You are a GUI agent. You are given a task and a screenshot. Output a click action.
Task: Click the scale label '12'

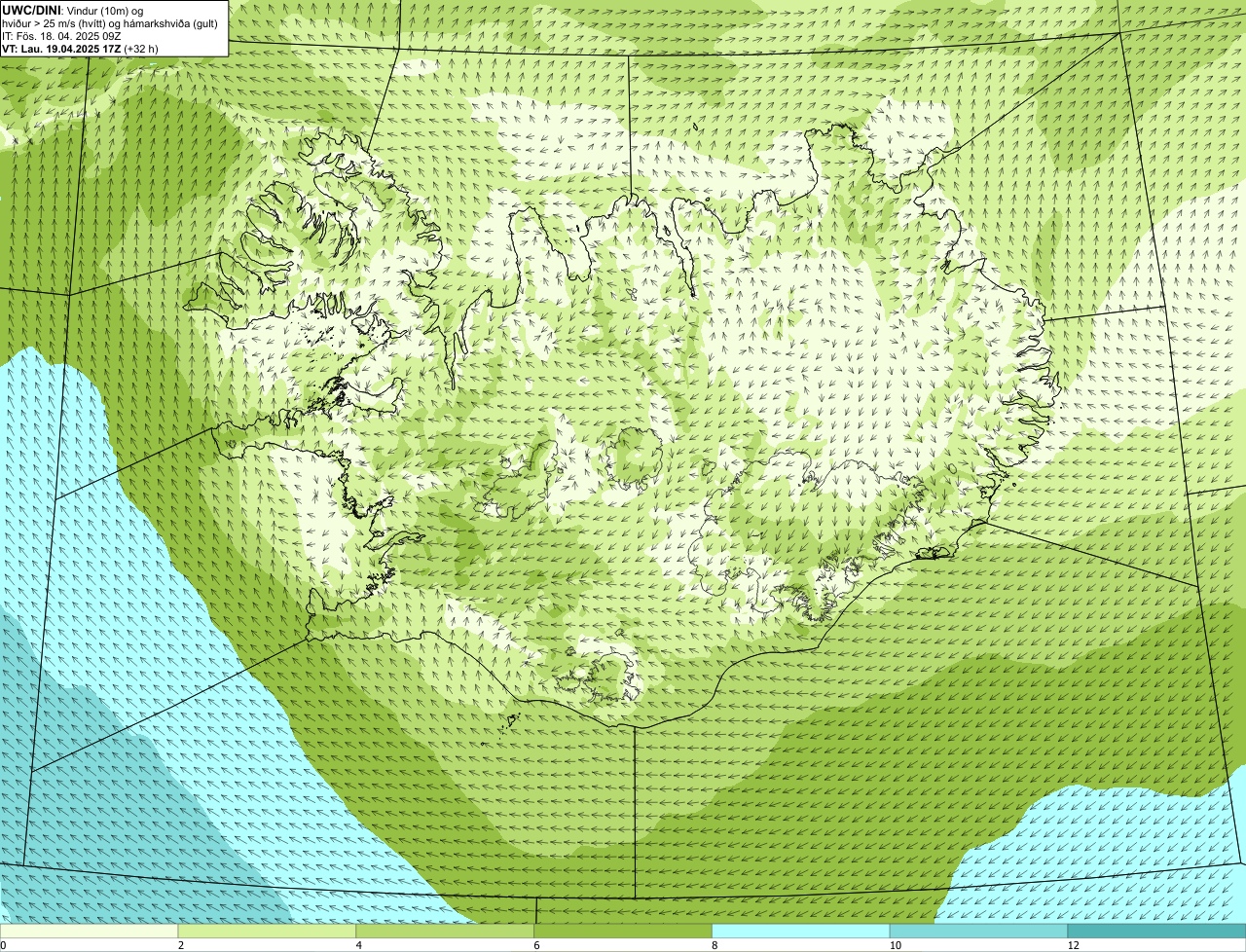[x=1073, y=945]
